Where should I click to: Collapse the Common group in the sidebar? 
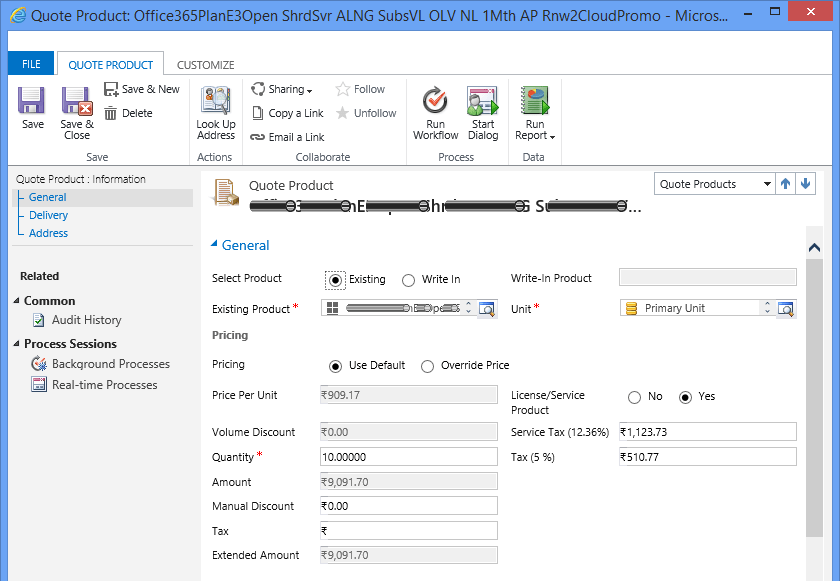(16, 300)
